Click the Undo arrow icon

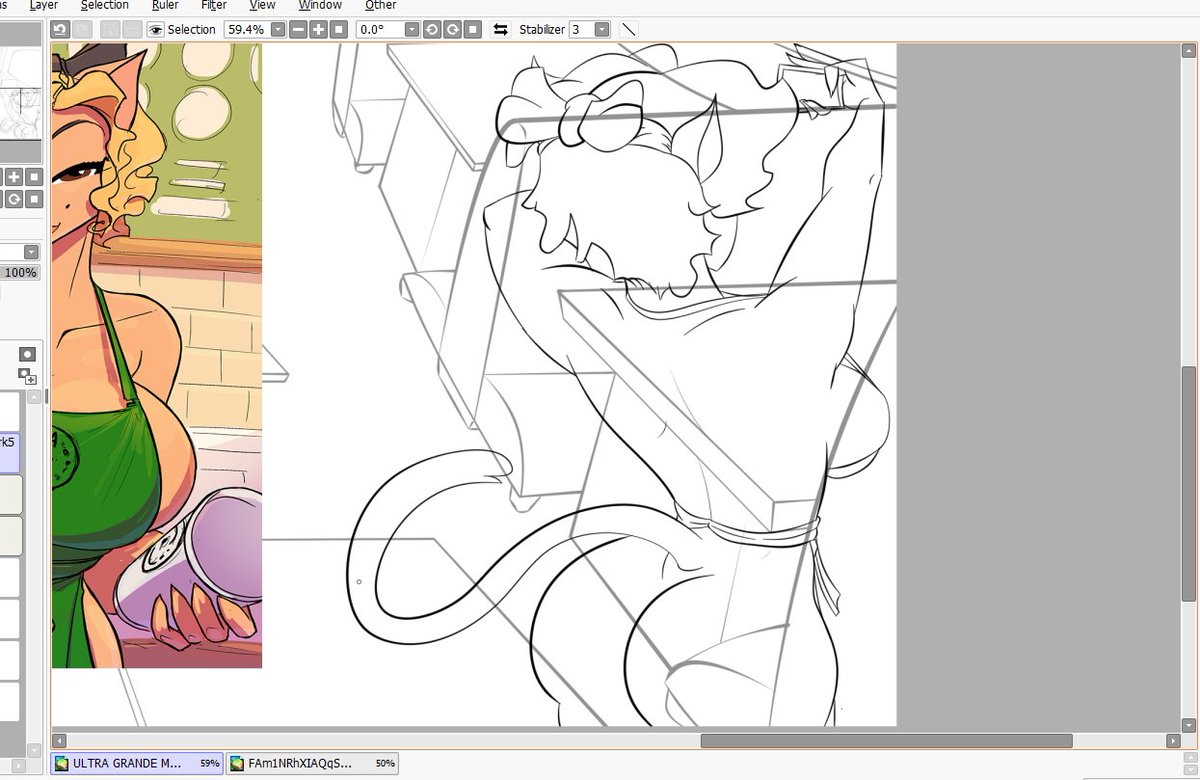point(60,30)
